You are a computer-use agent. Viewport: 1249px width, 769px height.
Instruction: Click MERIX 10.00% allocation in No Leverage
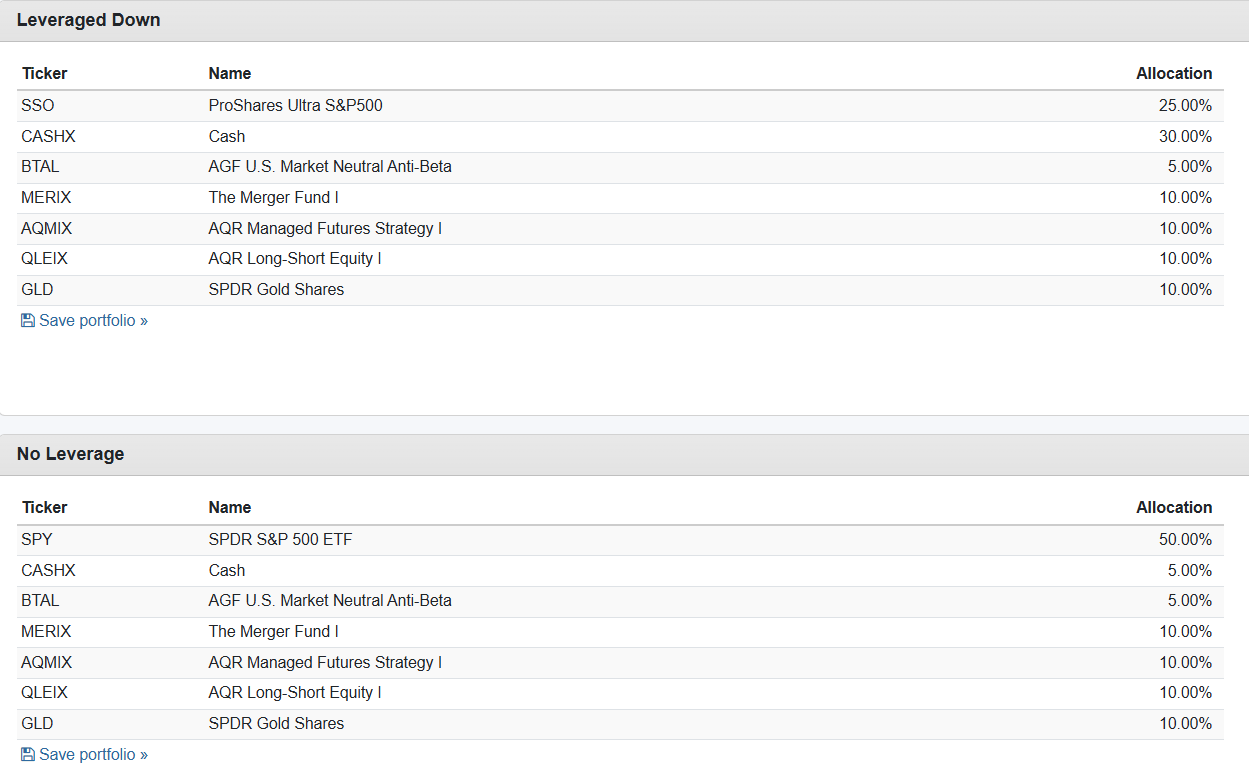1185,631
